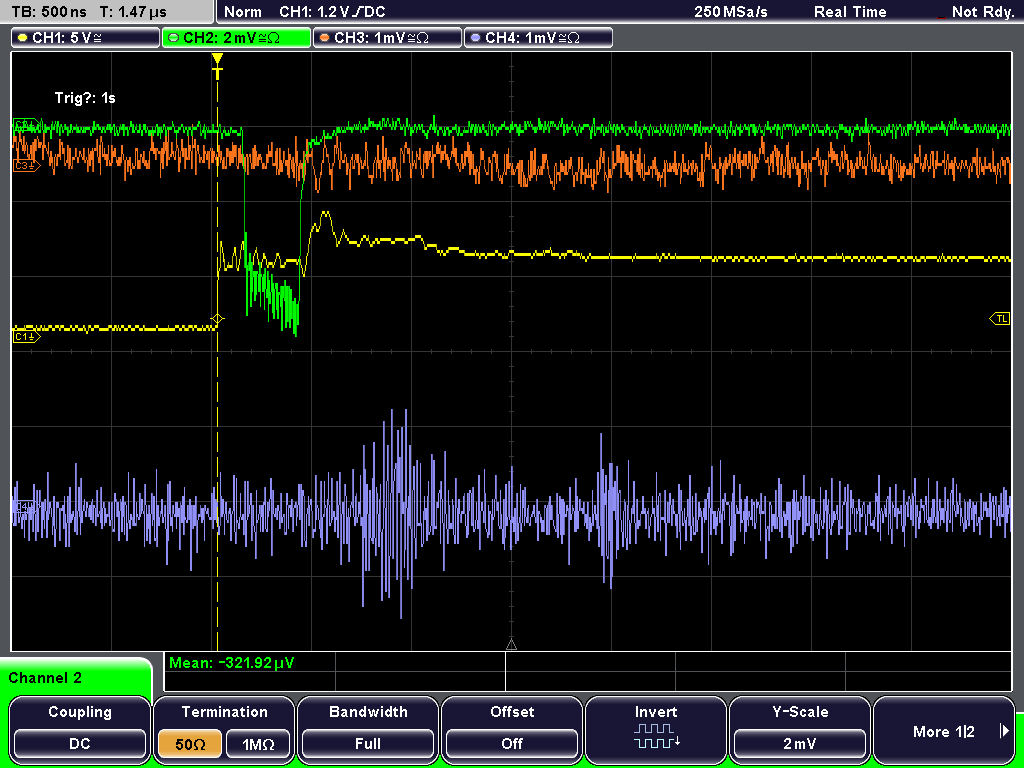Click the C3 ground level marker

[27, 166]
